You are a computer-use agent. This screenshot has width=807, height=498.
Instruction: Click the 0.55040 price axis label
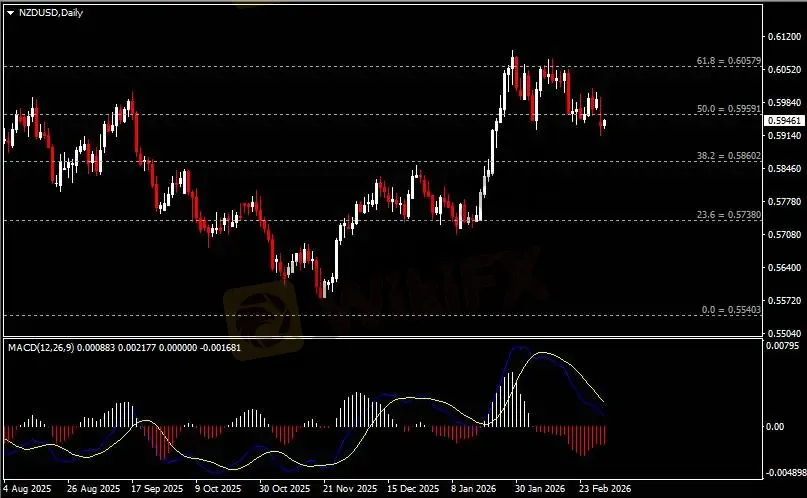click(x=784, y=333)
